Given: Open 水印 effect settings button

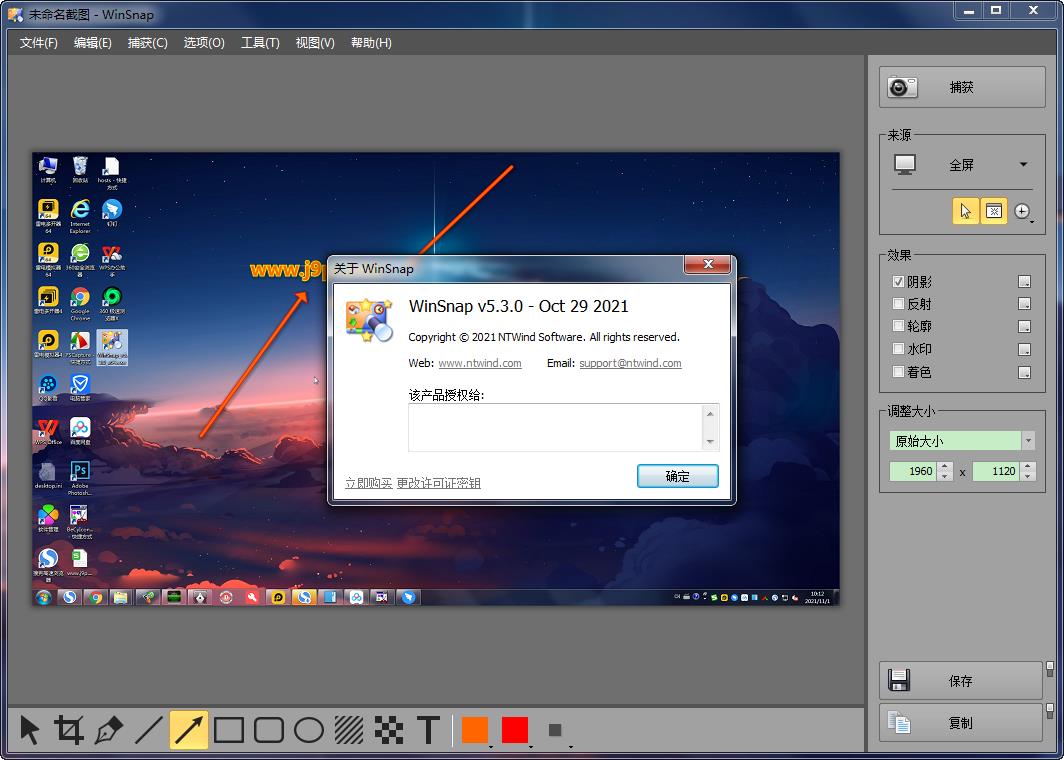Looking at the screenshot, I should [1025, 349].
